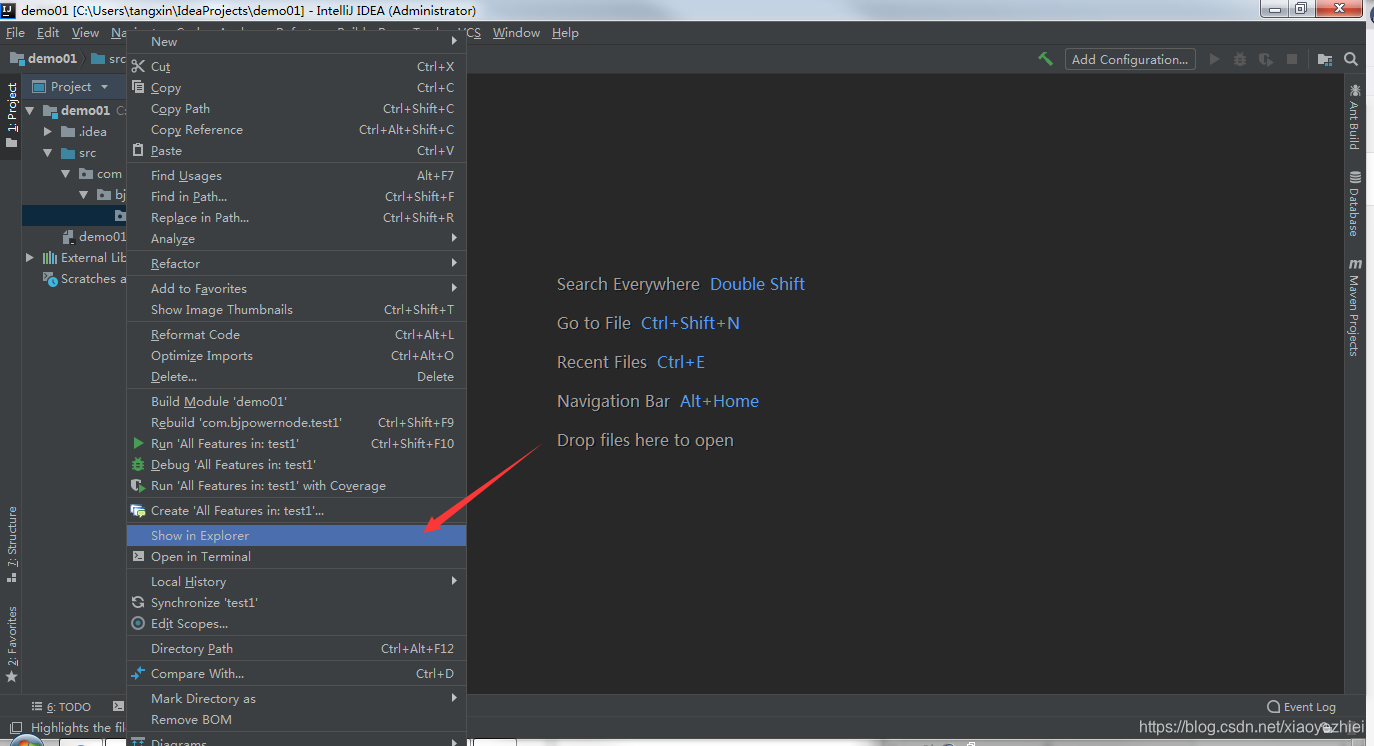
Task: Select Synchronize 'test1' entry
Action: (296, 603)
